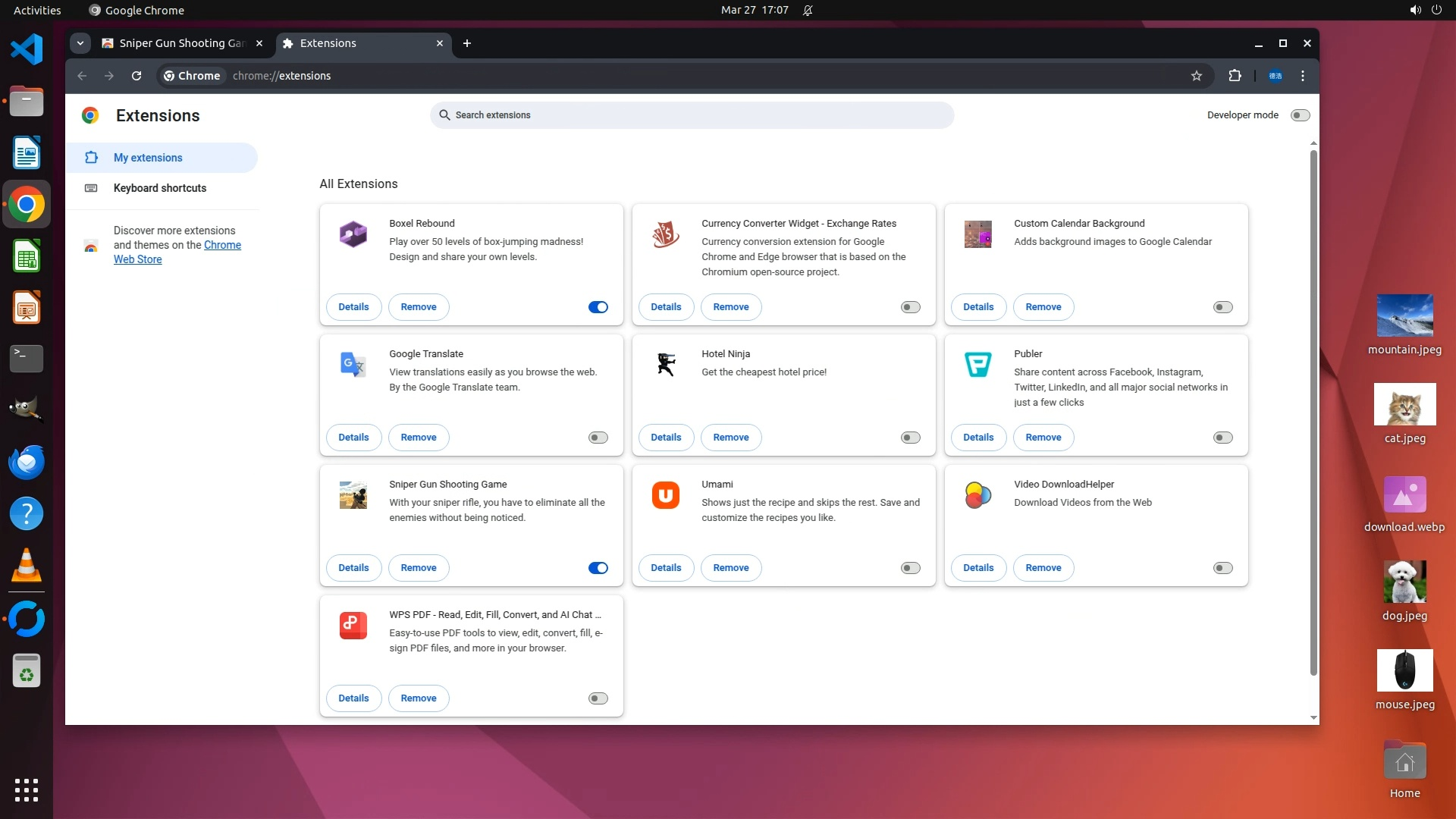Enable Developer mode toggle
Image resolution: width=1456 pixels, height=819 pixels.
(x=1300, y=115)
